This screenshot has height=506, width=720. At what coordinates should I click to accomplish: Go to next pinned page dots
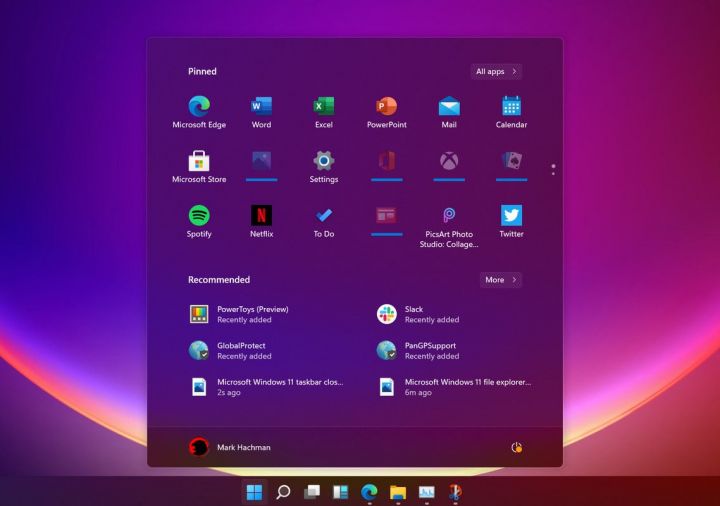553,169
